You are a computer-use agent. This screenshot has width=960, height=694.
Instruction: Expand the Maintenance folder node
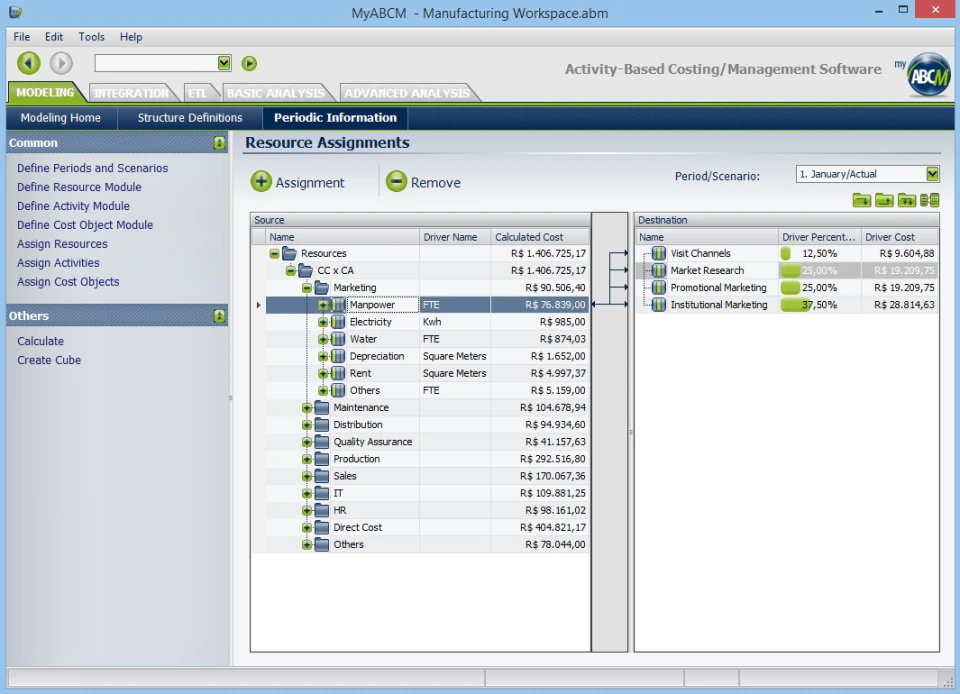[x=307, y=408]
